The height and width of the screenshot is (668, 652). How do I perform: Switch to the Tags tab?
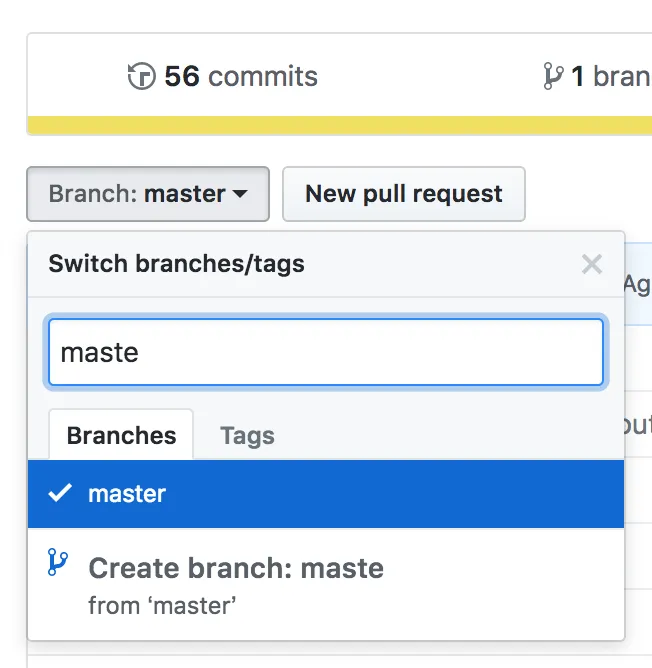pos(247,436)
